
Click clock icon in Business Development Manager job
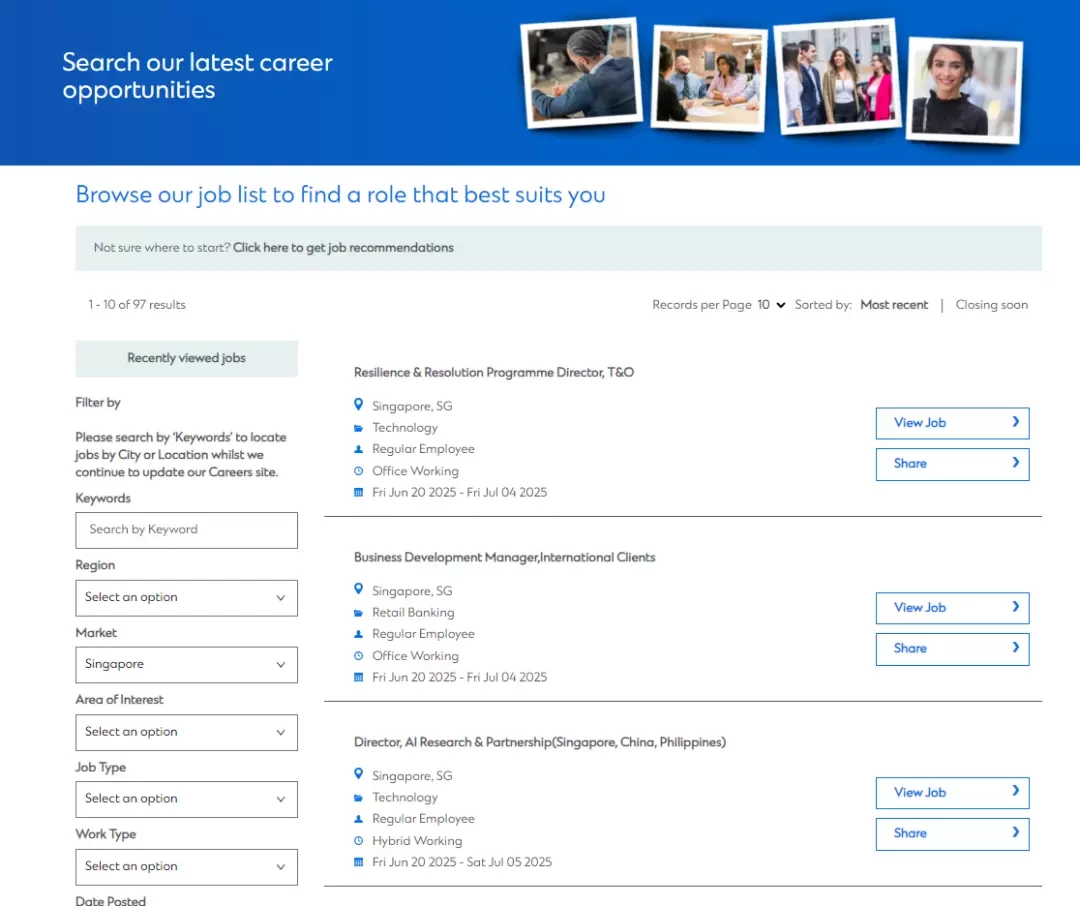(x=358, y=656)
